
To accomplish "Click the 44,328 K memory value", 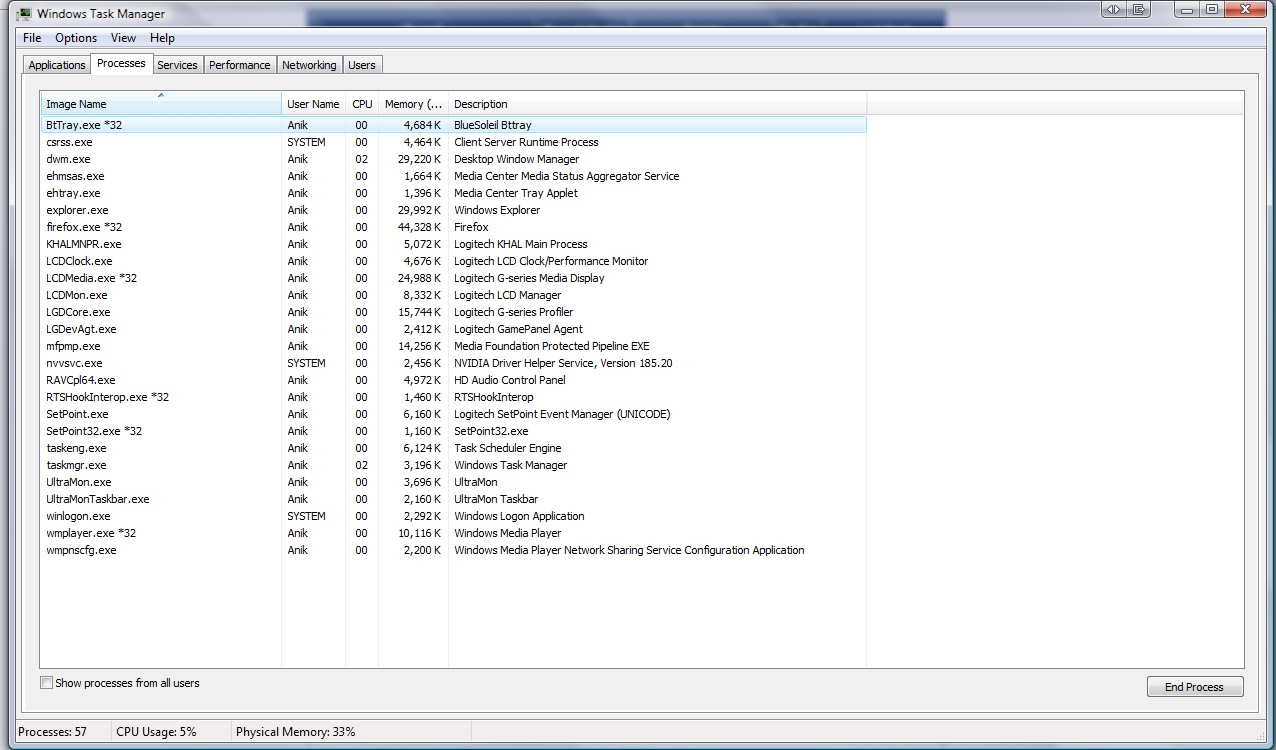I will (x=419, y=227).
